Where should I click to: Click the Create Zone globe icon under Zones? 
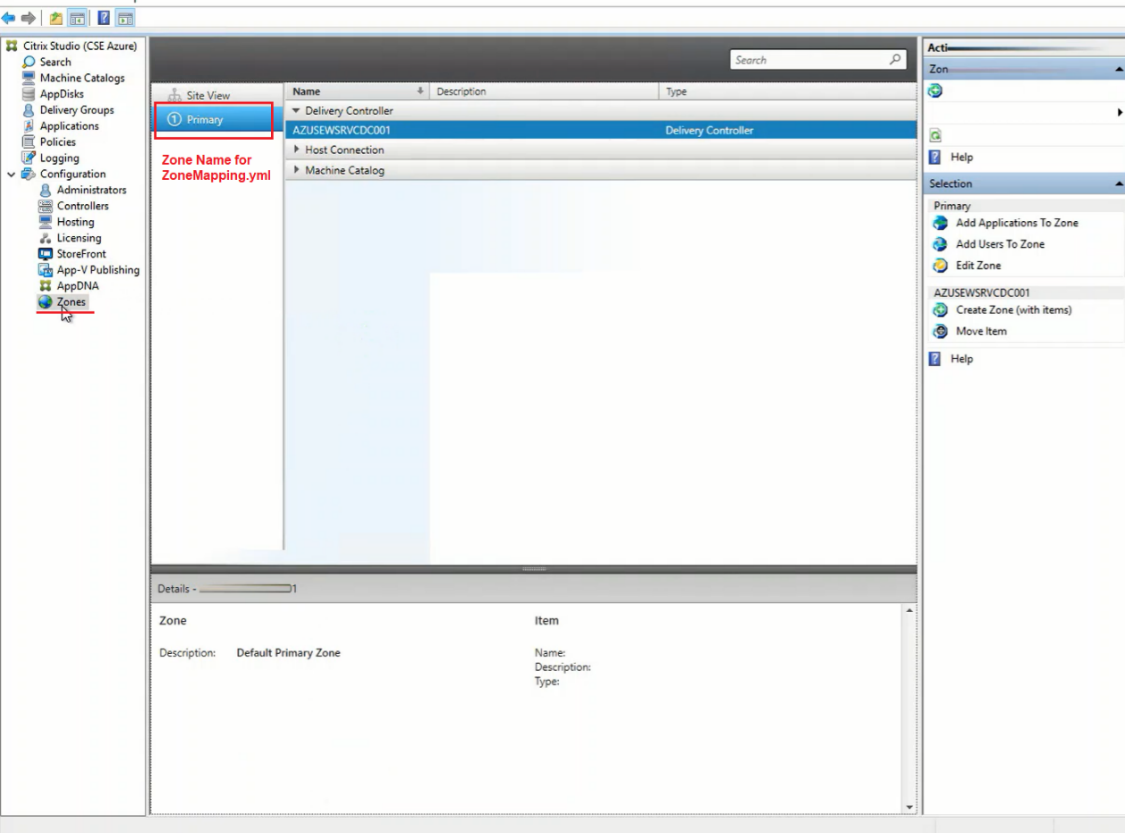935,90
